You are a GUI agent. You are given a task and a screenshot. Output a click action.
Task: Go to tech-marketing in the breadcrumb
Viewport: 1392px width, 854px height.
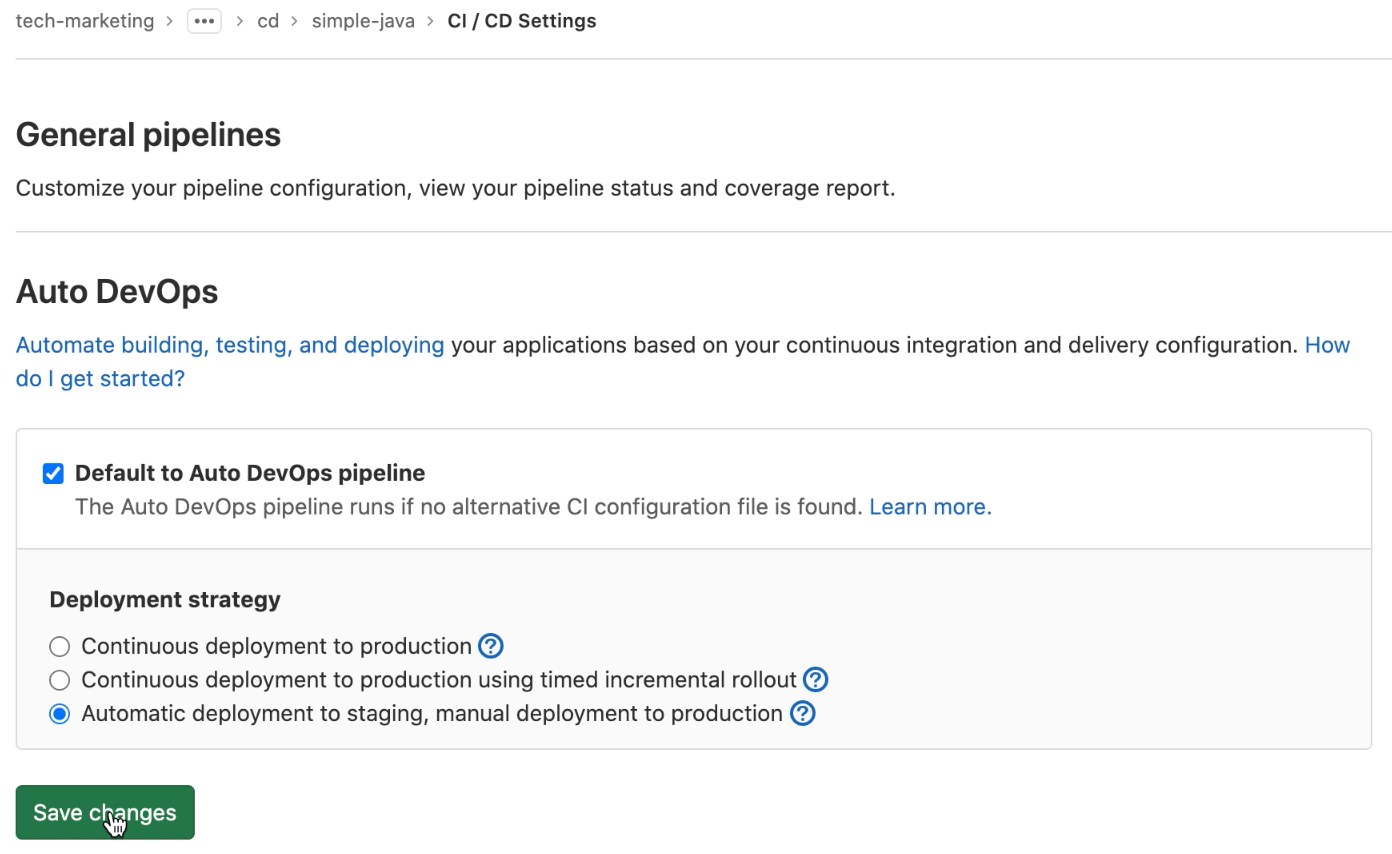click(85, 21)
